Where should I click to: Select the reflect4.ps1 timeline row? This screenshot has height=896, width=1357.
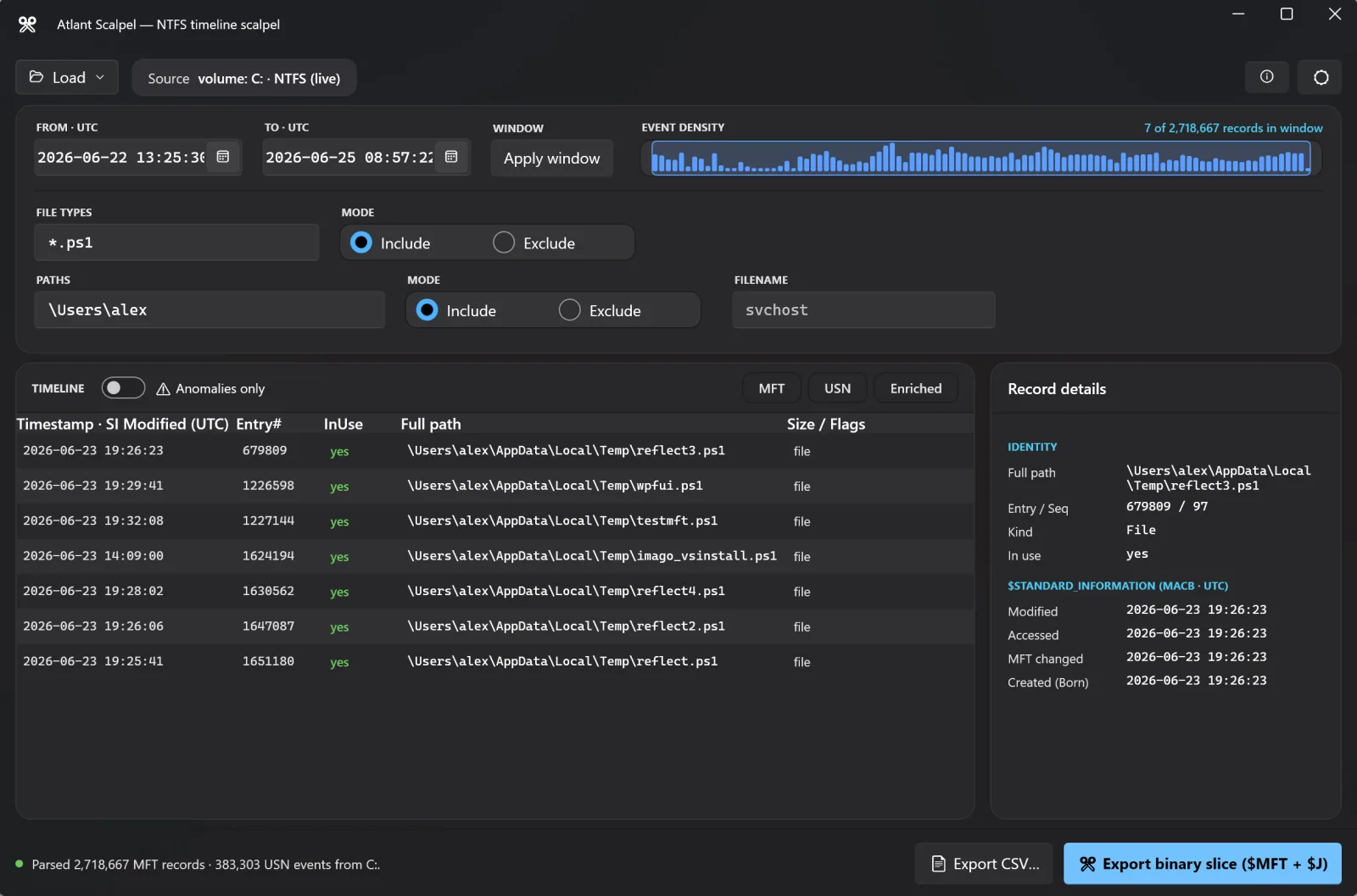[x=494, y=592]
